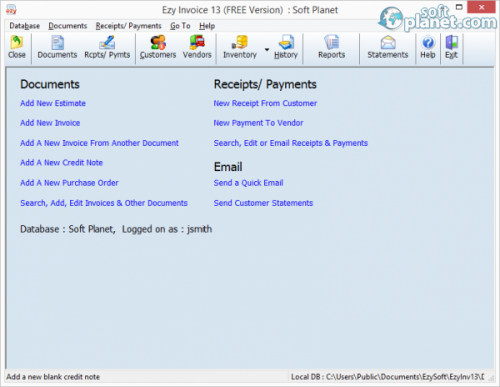Open the Reports toolbar icon
500x387 pixels.
tap(331, 48)
